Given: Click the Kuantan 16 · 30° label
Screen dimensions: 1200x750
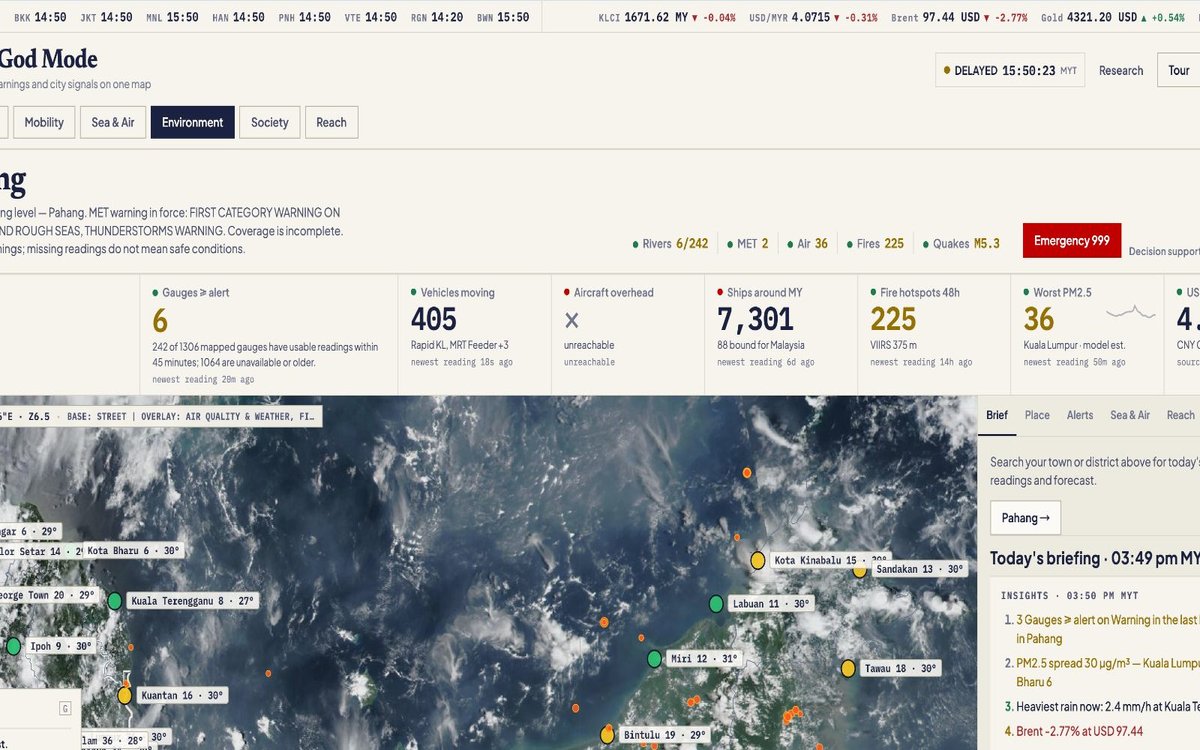Looking at the screenshot, I should (x=183, y=695).
